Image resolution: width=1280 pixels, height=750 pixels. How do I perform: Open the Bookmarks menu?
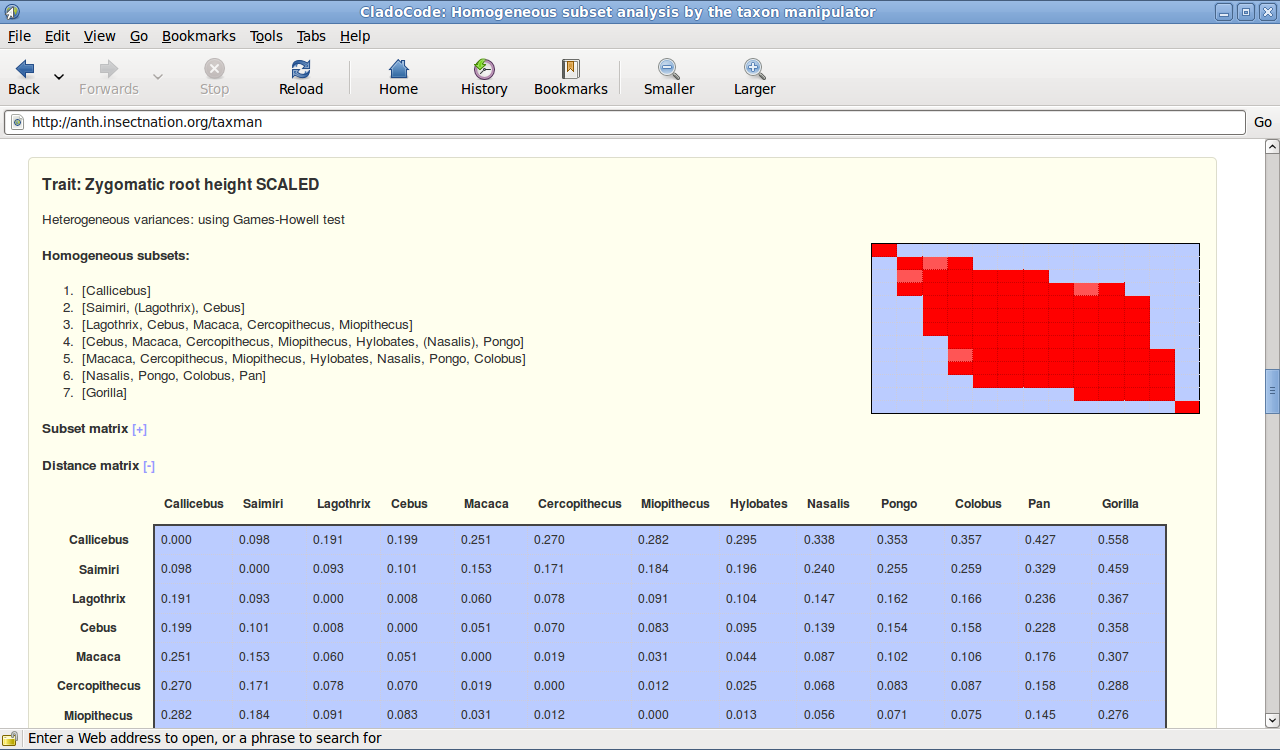pyautogui.click(x=198, y=36)
